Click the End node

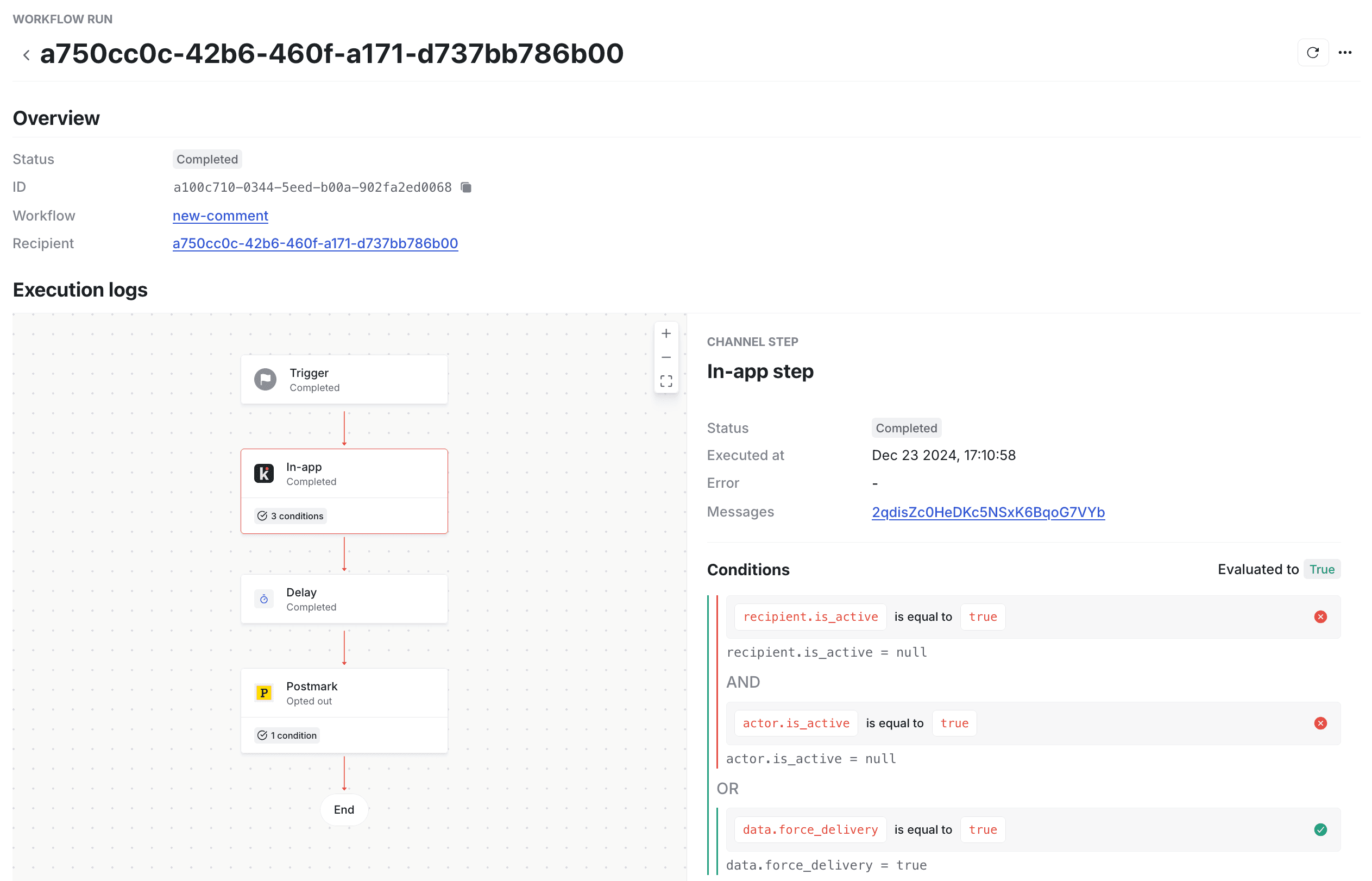tap(344, 809)
